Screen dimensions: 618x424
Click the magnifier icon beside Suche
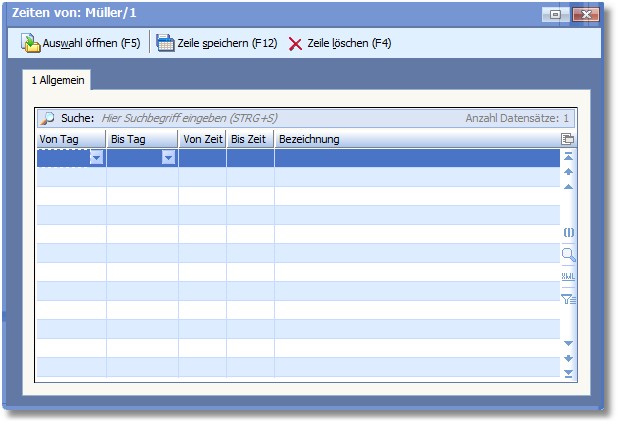(x=47, y=118)
